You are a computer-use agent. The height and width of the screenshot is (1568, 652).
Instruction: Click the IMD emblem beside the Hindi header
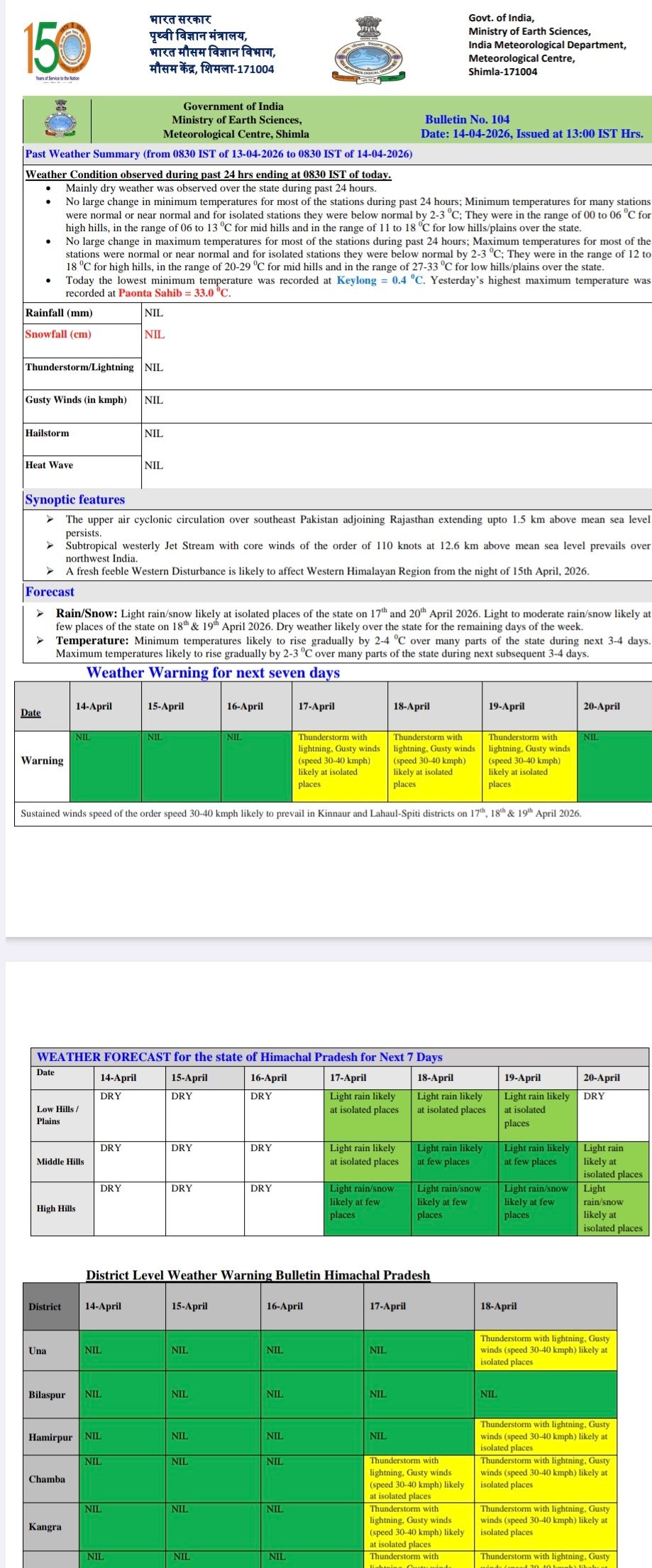tap(368, 50)
